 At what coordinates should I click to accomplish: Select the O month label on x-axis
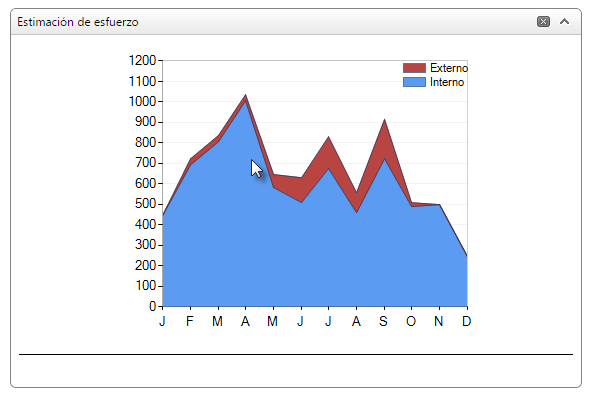click(411, 321)
